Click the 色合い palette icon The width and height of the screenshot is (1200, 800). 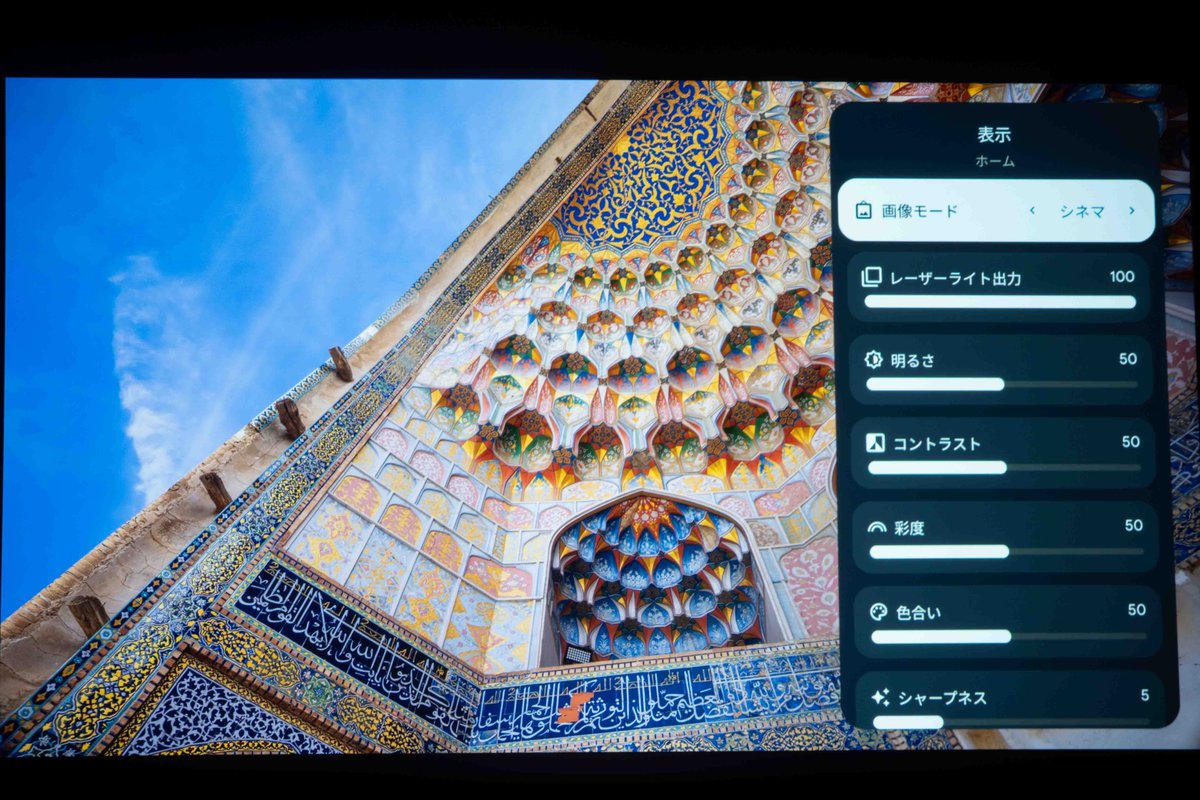pyautogui.click(x=878, y=610)
